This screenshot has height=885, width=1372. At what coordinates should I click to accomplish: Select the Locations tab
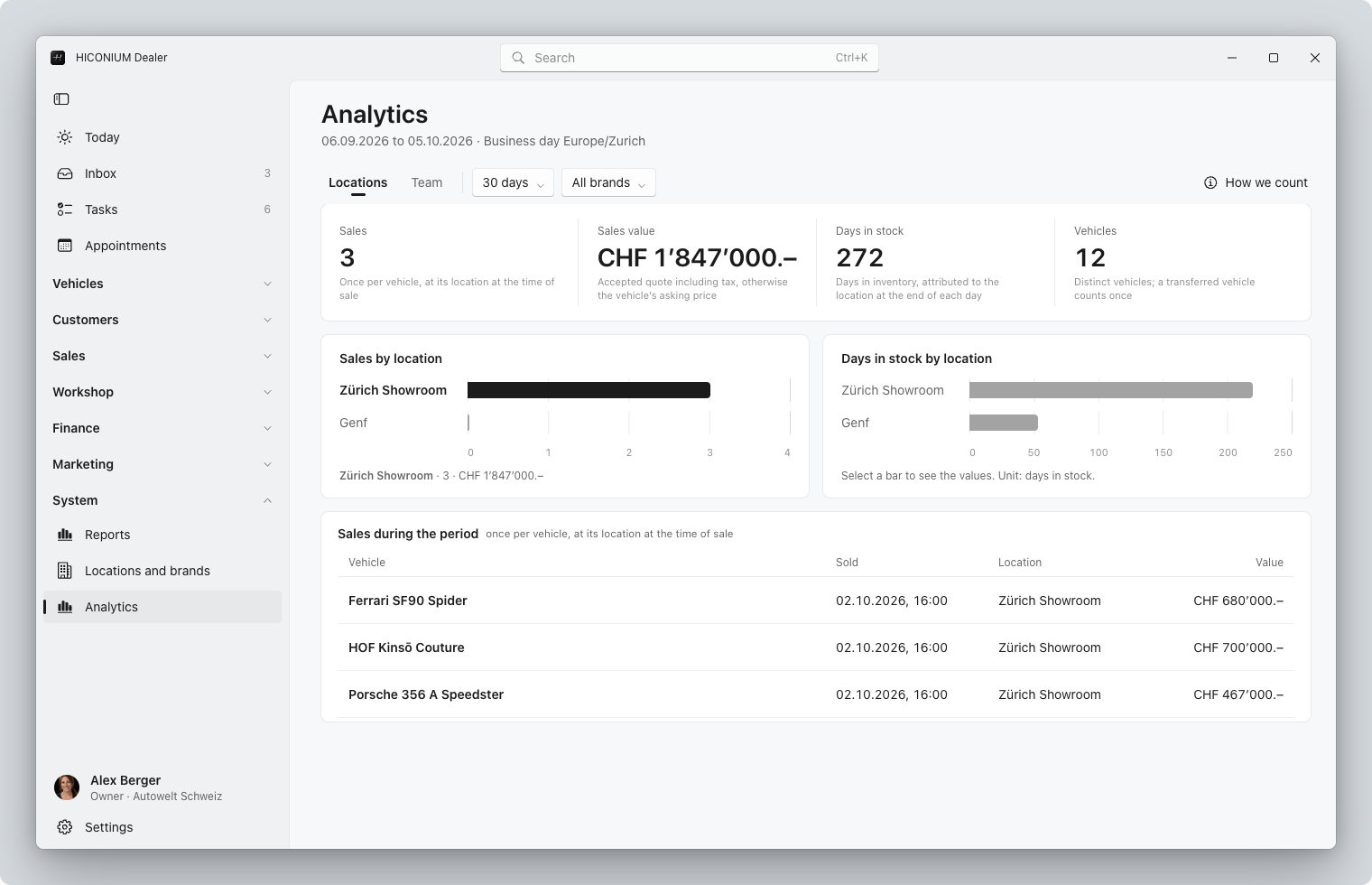[357, 182]
